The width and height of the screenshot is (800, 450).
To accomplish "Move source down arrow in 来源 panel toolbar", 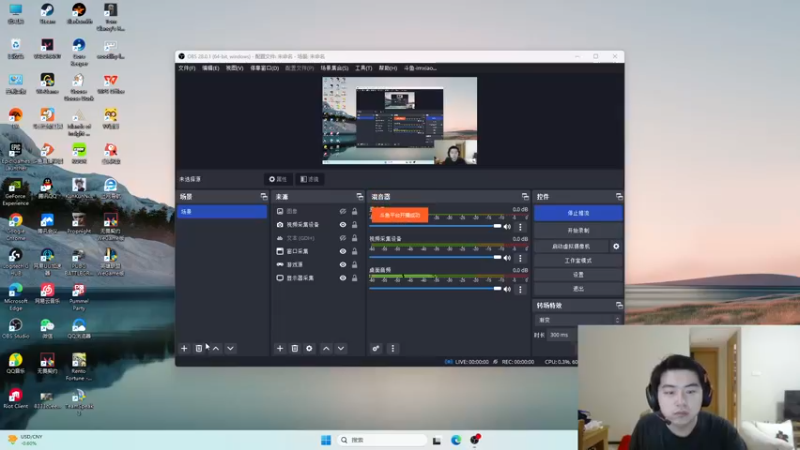I will [x=341, y=348].
